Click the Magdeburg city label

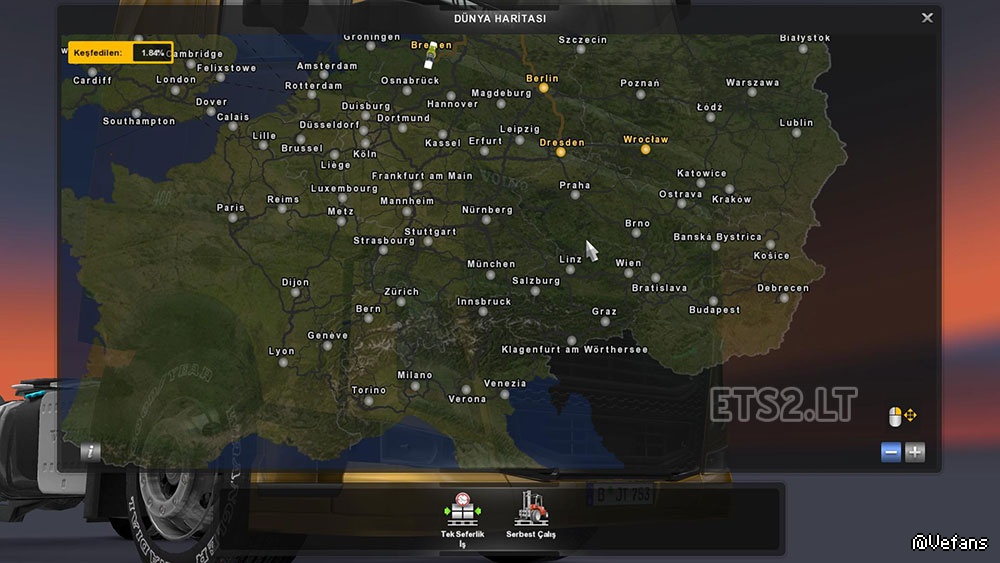tap(501, 93)
